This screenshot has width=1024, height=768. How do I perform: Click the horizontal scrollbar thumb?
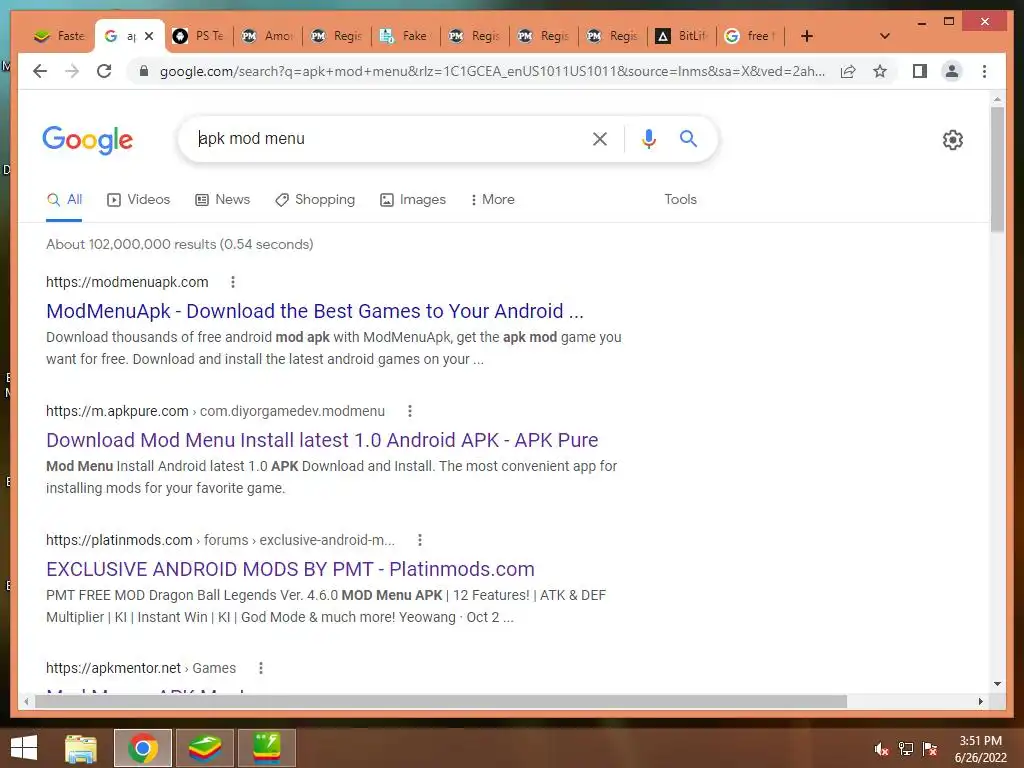pyautogui.click(x=441, y=701)
